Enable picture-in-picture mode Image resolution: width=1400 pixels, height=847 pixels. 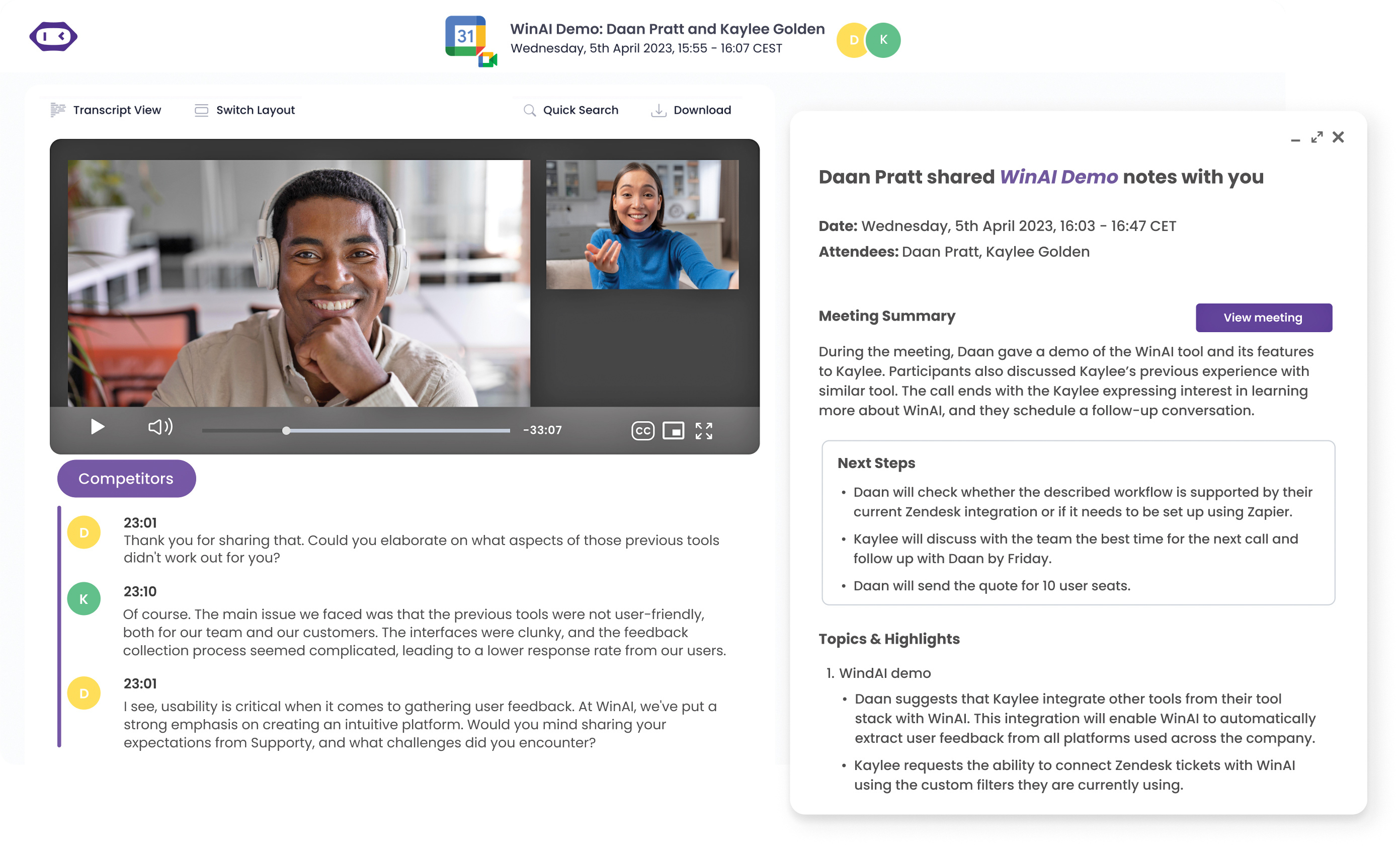coord(673,430)
